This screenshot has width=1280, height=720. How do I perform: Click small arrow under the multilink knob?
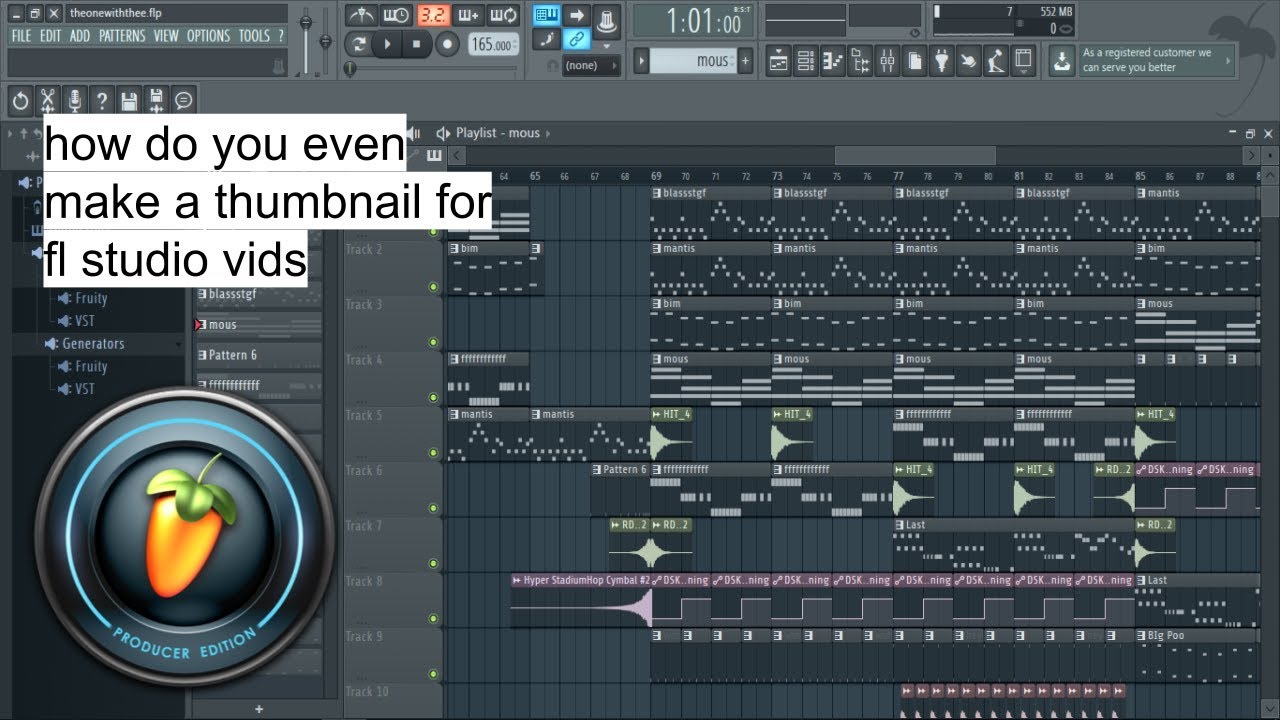point(606,44)
